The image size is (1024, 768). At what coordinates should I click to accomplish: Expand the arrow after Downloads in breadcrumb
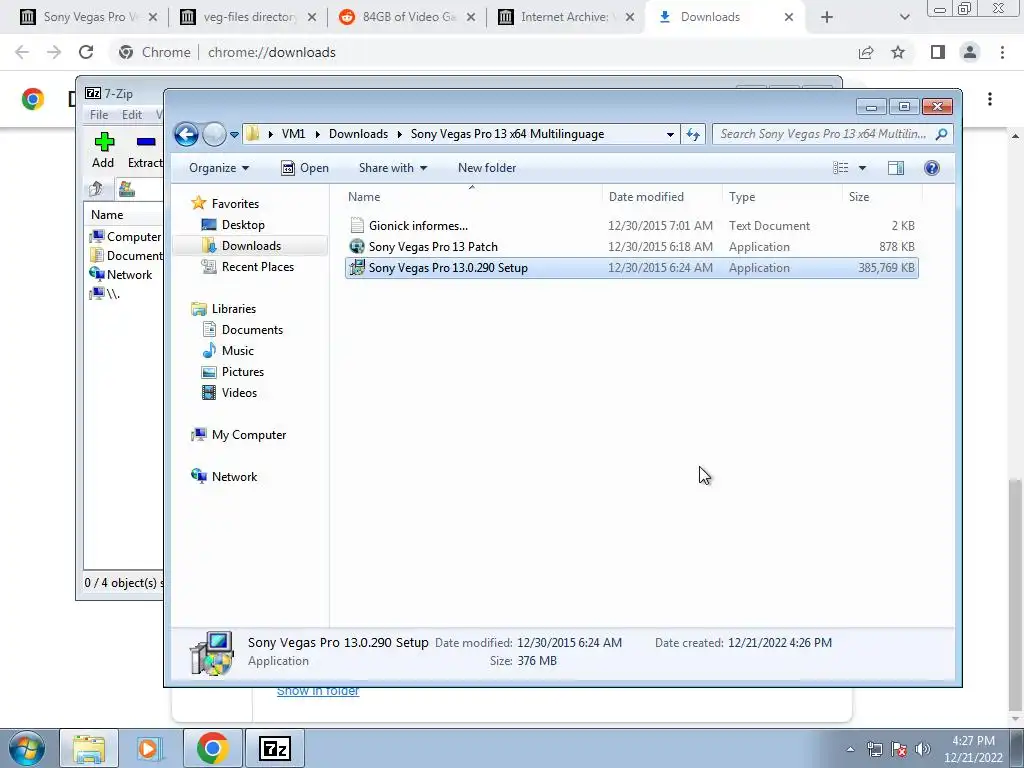tap(400, 134)
